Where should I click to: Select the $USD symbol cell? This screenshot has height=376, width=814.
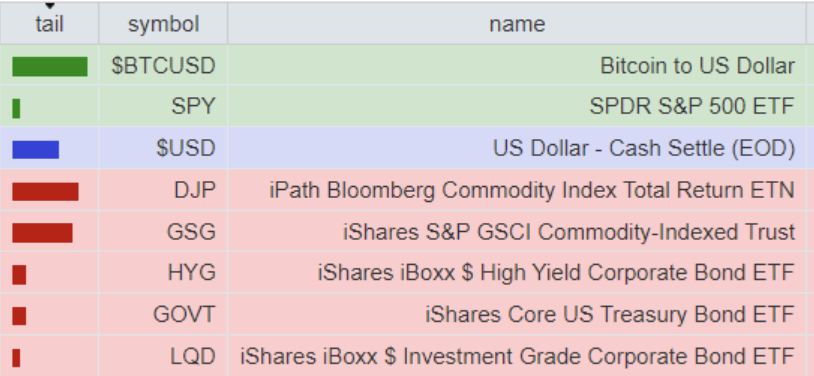(x=163, y=149)
